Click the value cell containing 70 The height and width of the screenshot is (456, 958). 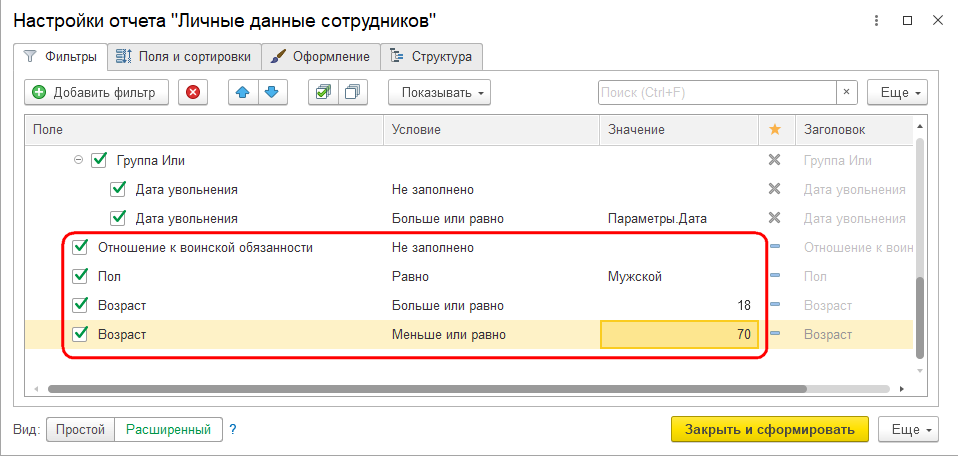tap(679, 334)
